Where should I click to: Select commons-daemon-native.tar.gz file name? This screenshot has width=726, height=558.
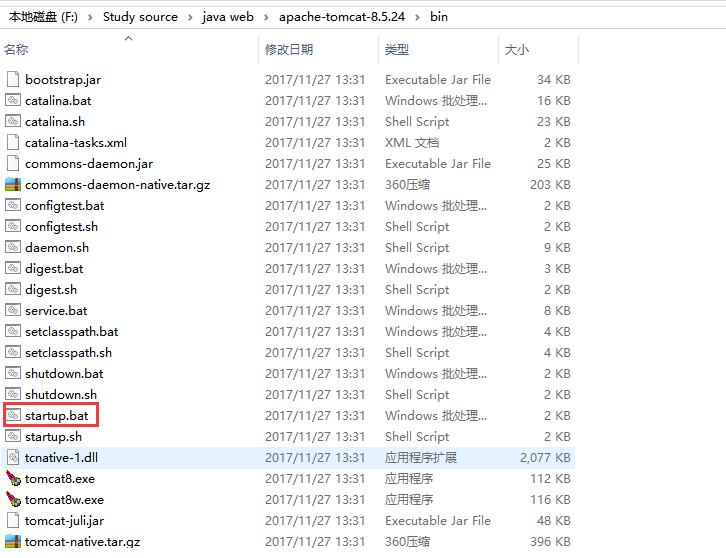pyautogui.click(x=118, y=185)
